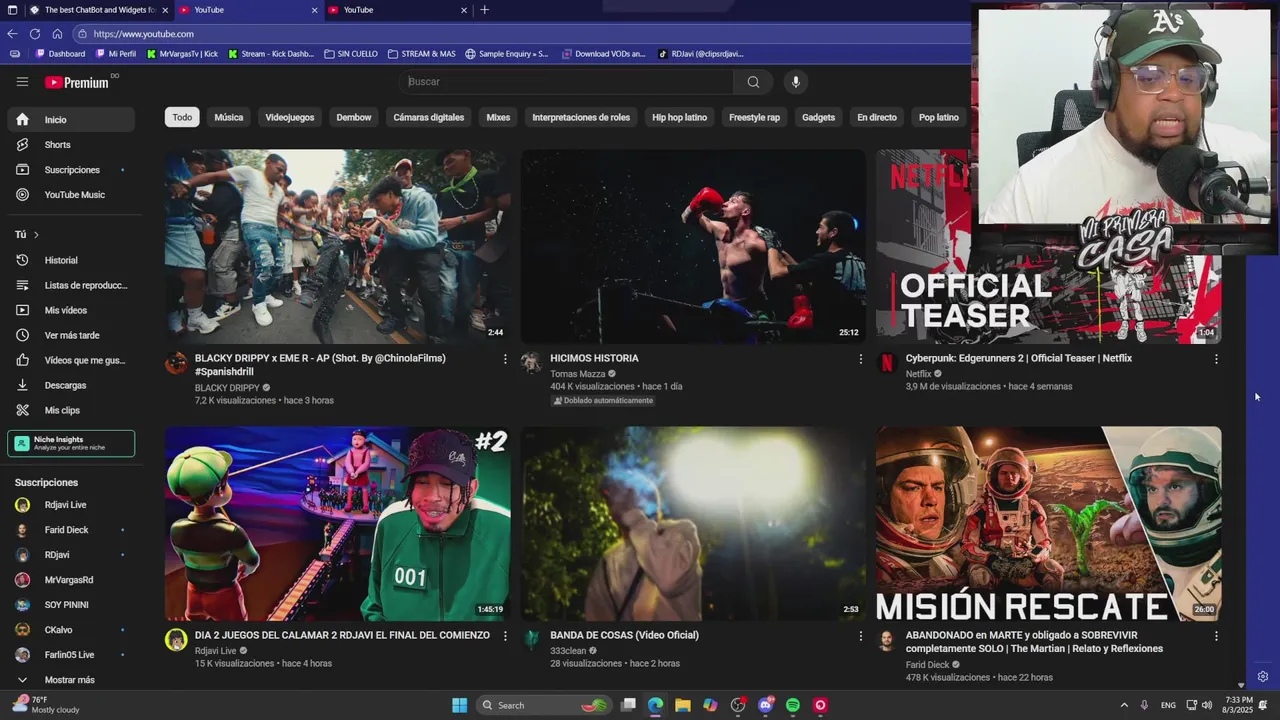1280x720 pixels.
Task: Open YouTube Music in the sidebar
Action: click(x=71, y=195)
